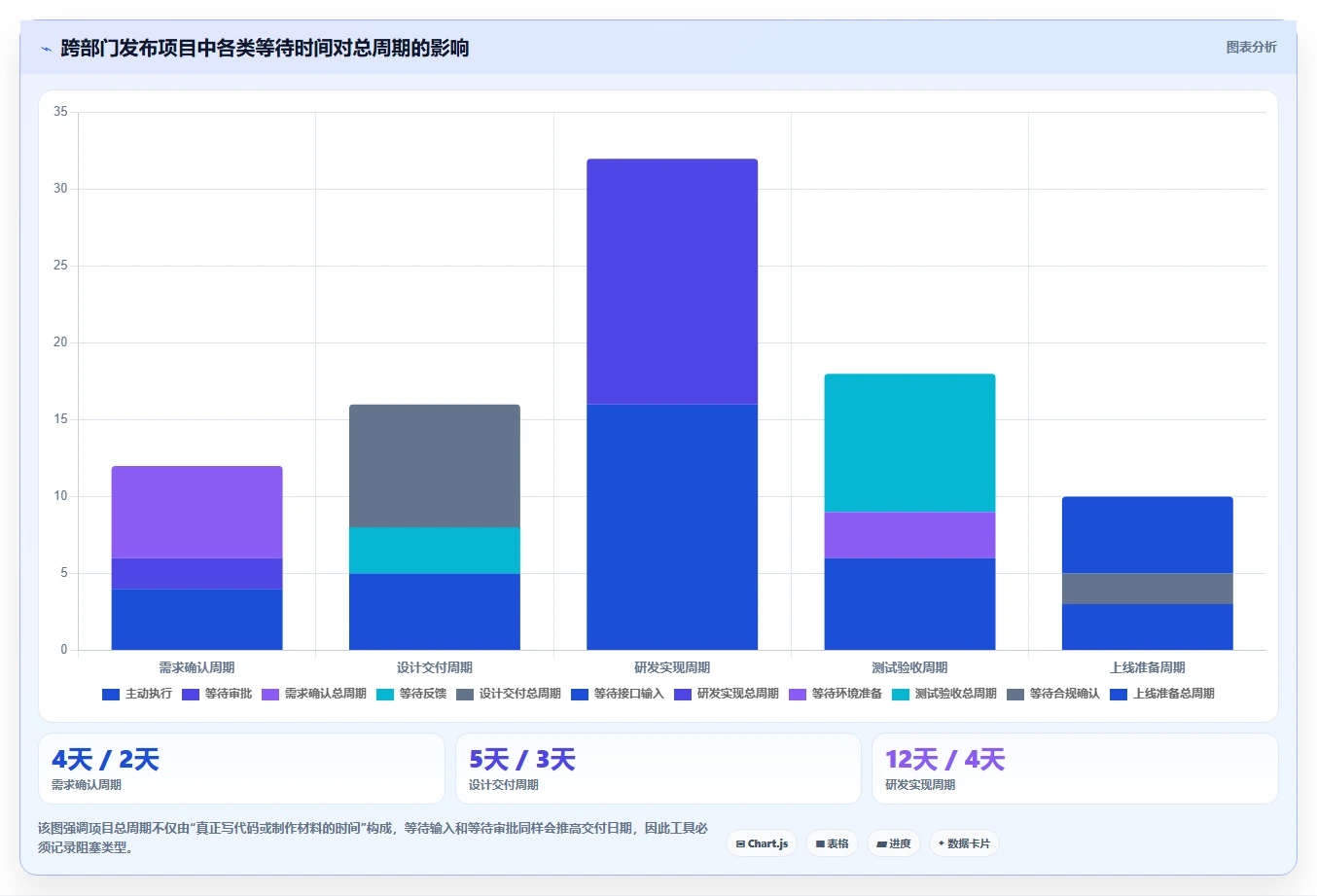Open the 4天 / 2天 需求确认周期 card
The width and height of the screenshot is (1317, 896).
tap(241, 769)
